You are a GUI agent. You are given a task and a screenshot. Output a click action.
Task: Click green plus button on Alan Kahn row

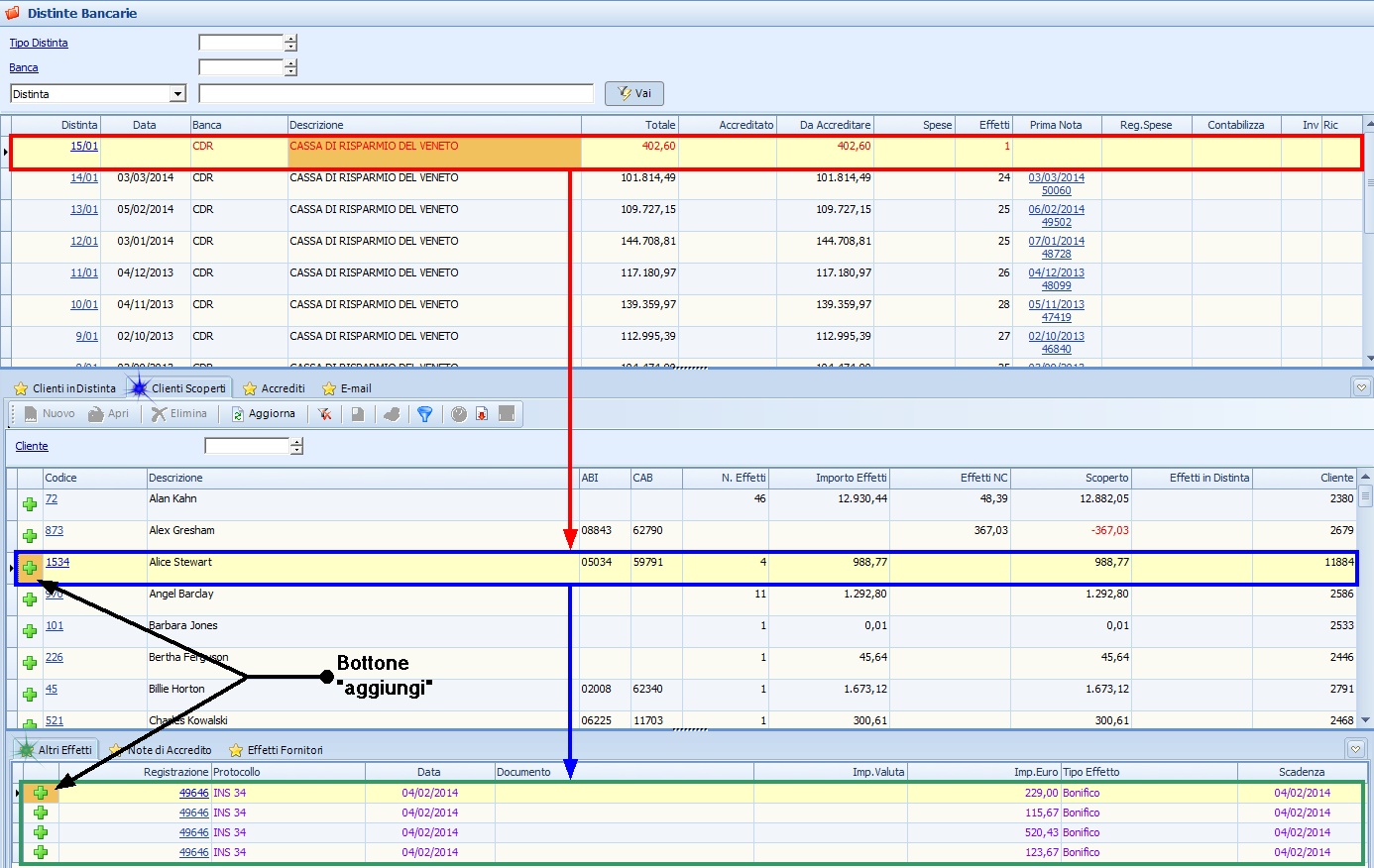tap(30, 504)
